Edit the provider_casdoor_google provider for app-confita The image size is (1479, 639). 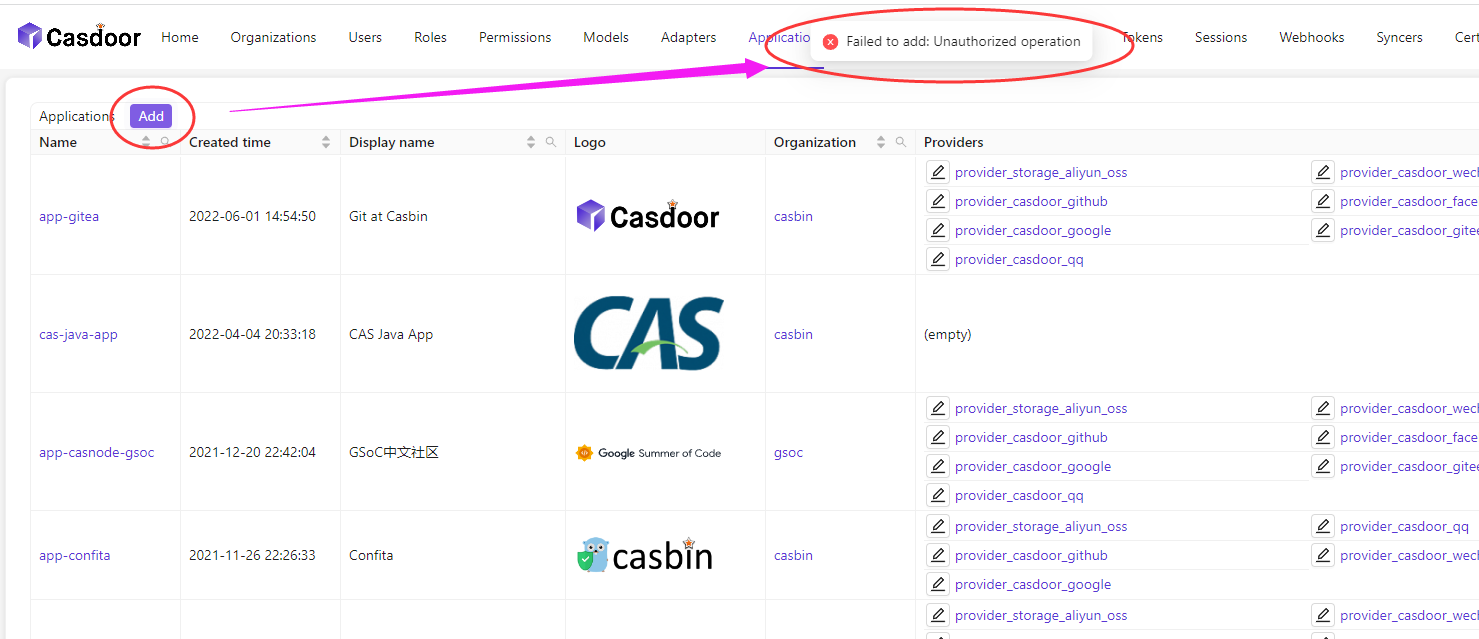pyautogui.click(x=937, y=583)
